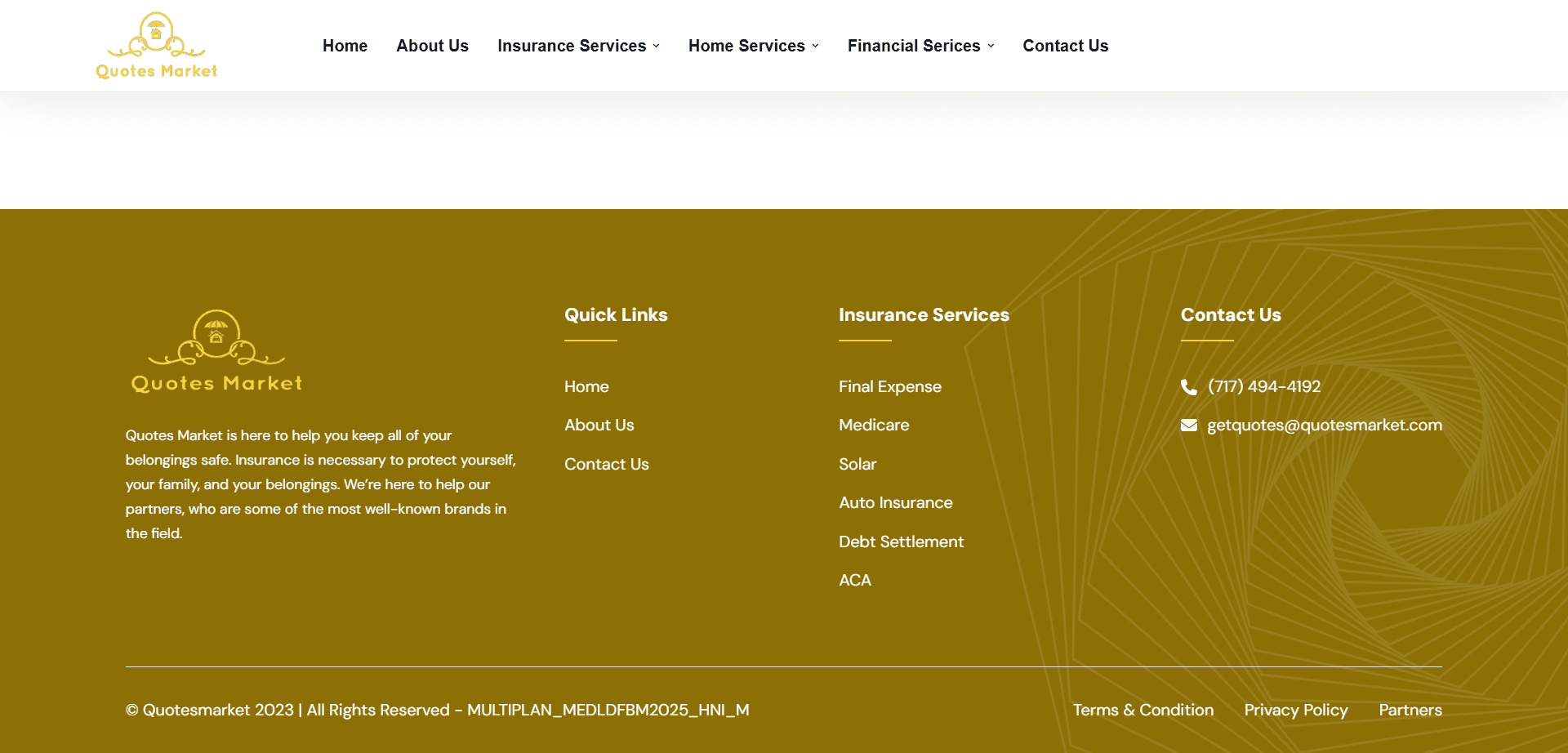The image size is (1568, 753).
Task: Follow the footer Contact Us quick link
Action: point(607,464)
